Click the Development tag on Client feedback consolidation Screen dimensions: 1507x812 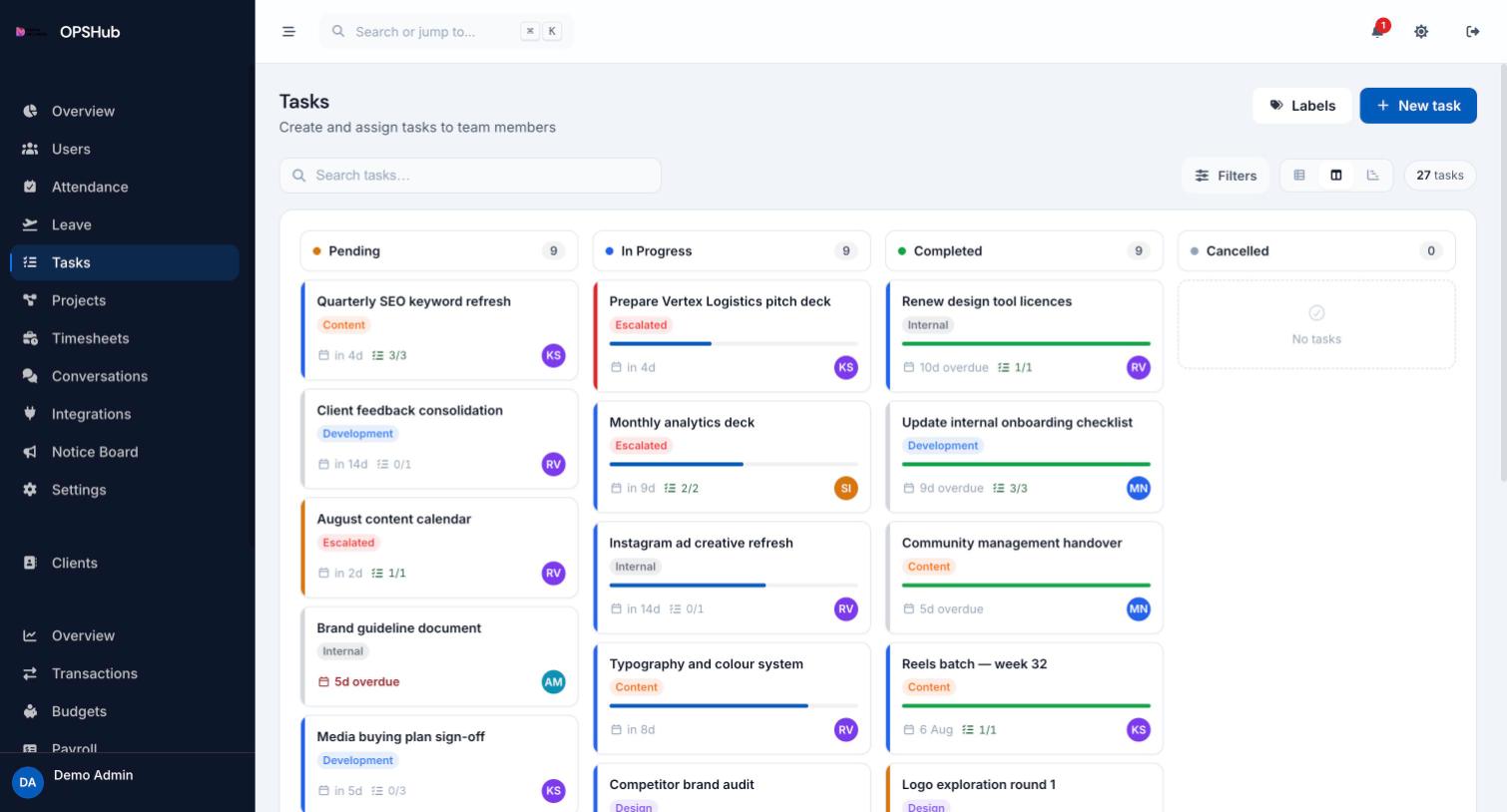pos(357,434)
